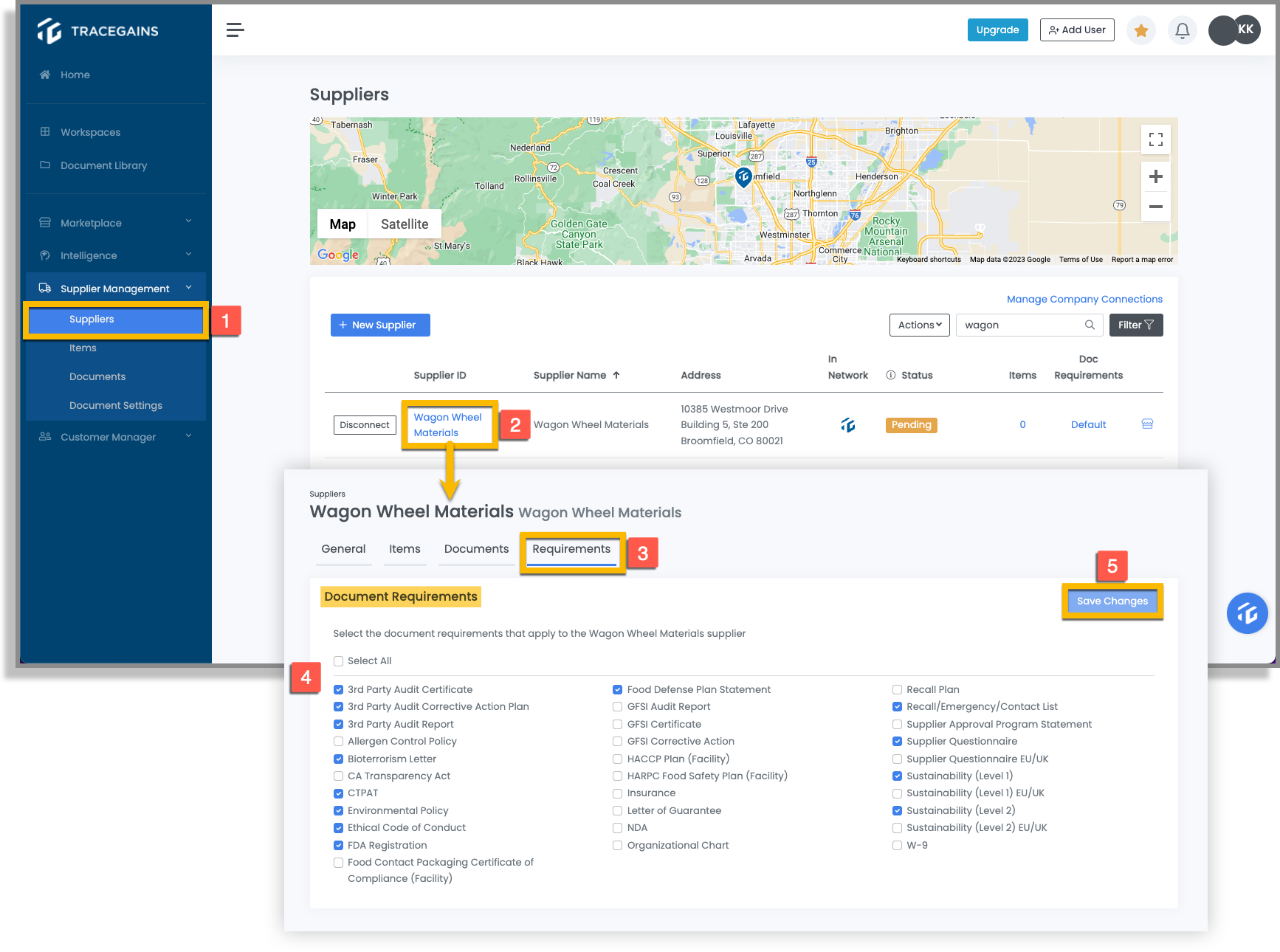Image resolution: width=1280 pixels, height=952 pixels.
Task: Click the map zoom-in control
Action: coord(1155,176)
